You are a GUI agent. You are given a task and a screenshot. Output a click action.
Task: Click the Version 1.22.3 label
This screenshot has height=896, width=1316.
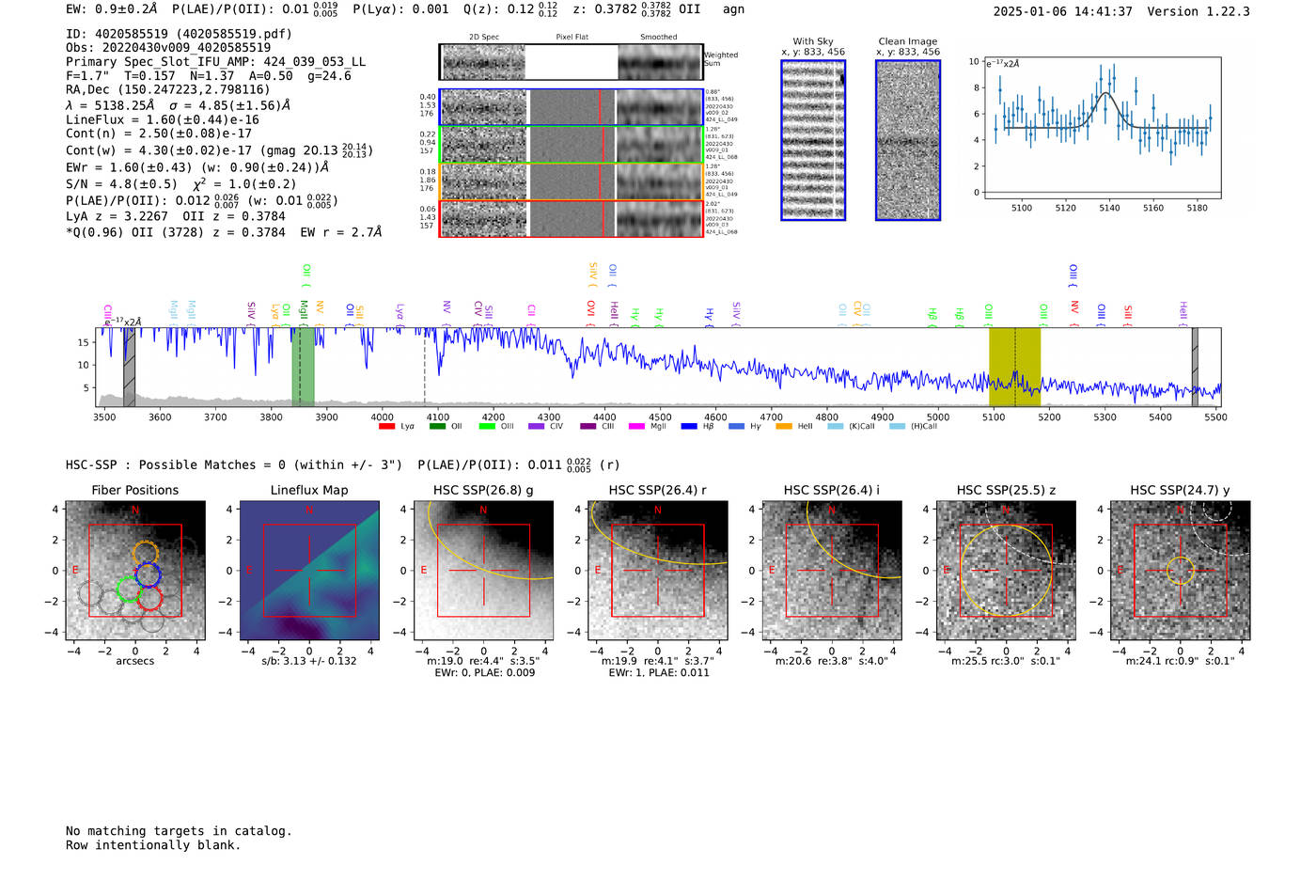(1198, 12)
